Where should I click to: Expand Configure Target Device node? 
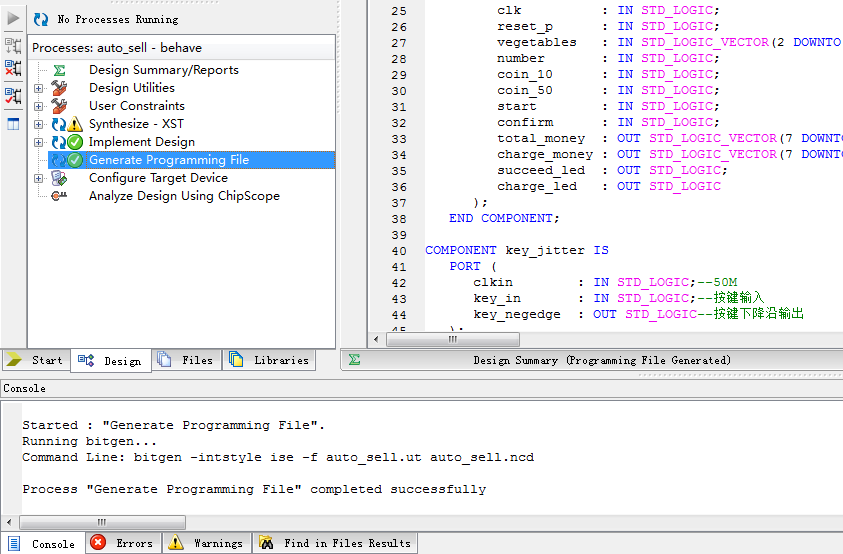click(x=39, y=178)
